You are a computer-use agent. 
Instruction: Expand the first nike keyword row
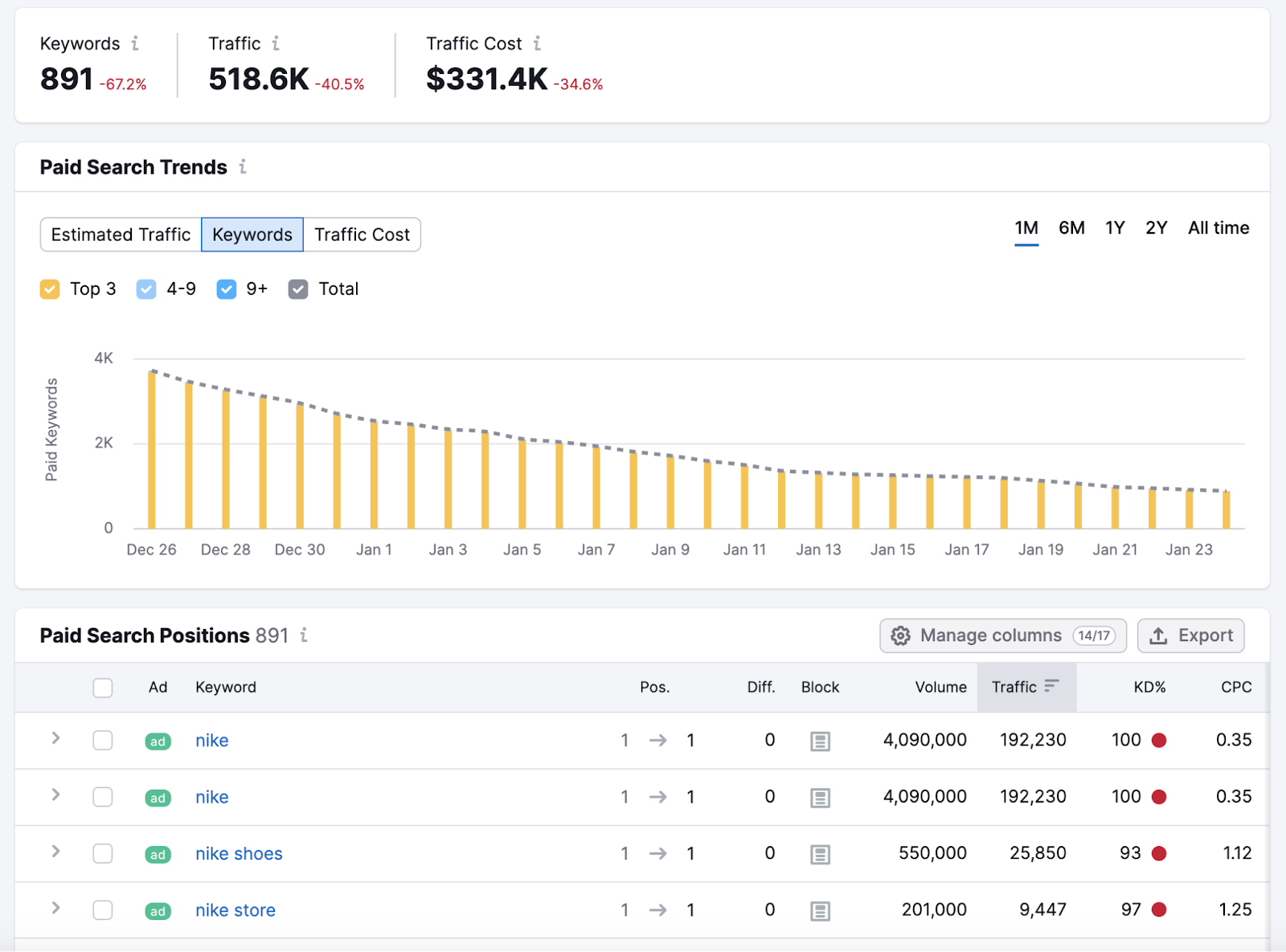(55, 740)
